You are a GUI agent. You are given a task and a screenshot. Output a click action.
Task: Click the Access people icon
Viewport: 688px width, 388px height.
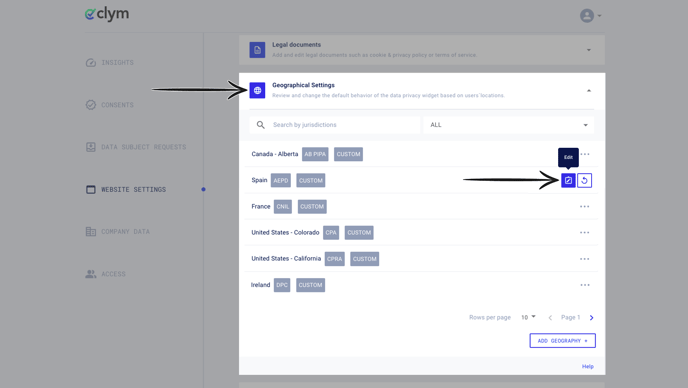pos(91,274)
